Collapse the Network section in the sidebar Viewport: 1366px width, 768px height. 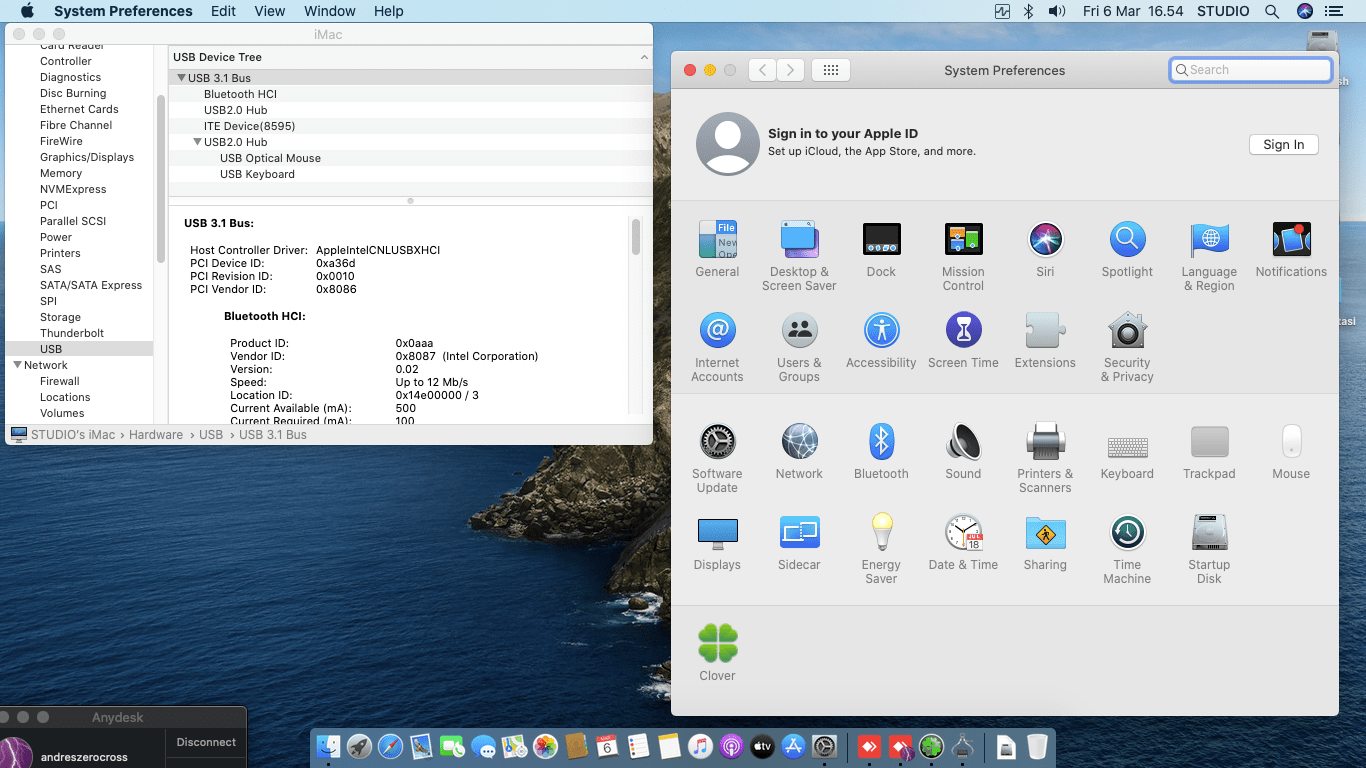[x=17, y=365]
